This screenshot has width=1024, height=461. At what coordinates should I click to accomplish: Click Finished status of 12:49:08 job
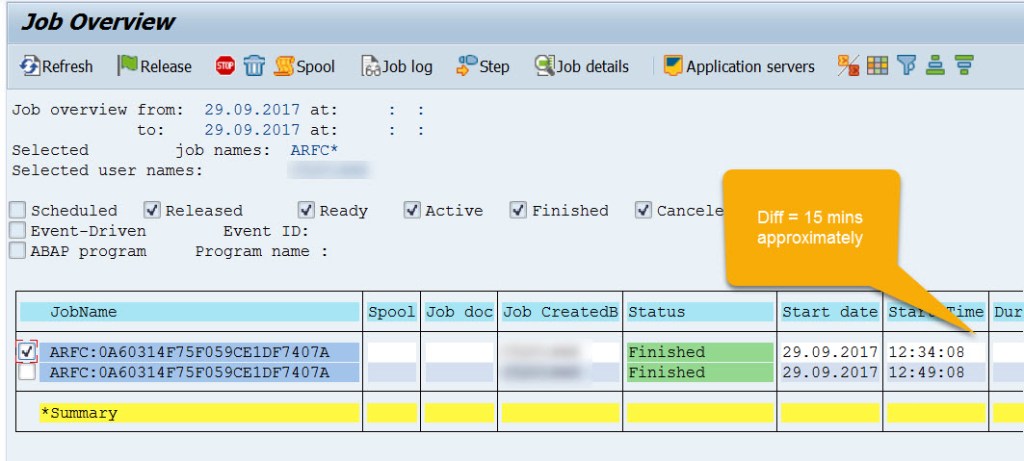click(x=700, y=372)
